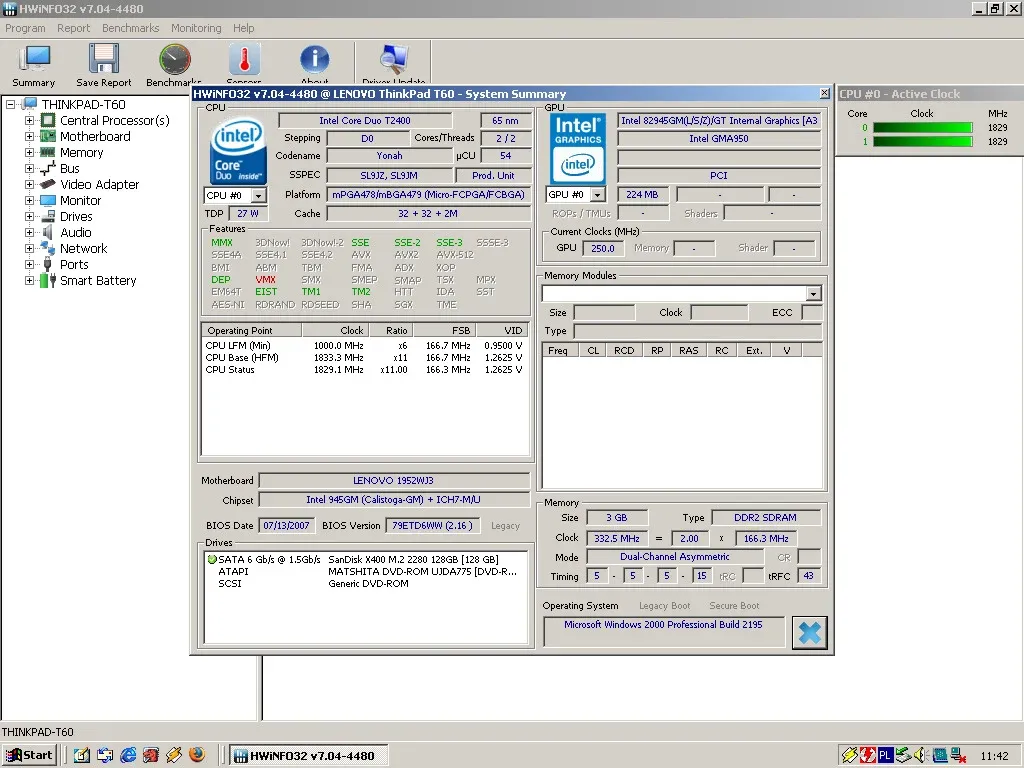The height and width of the screenshot is (768, 1024).
Task: Select the Memory module tree icon
Action: pos(48,152)
